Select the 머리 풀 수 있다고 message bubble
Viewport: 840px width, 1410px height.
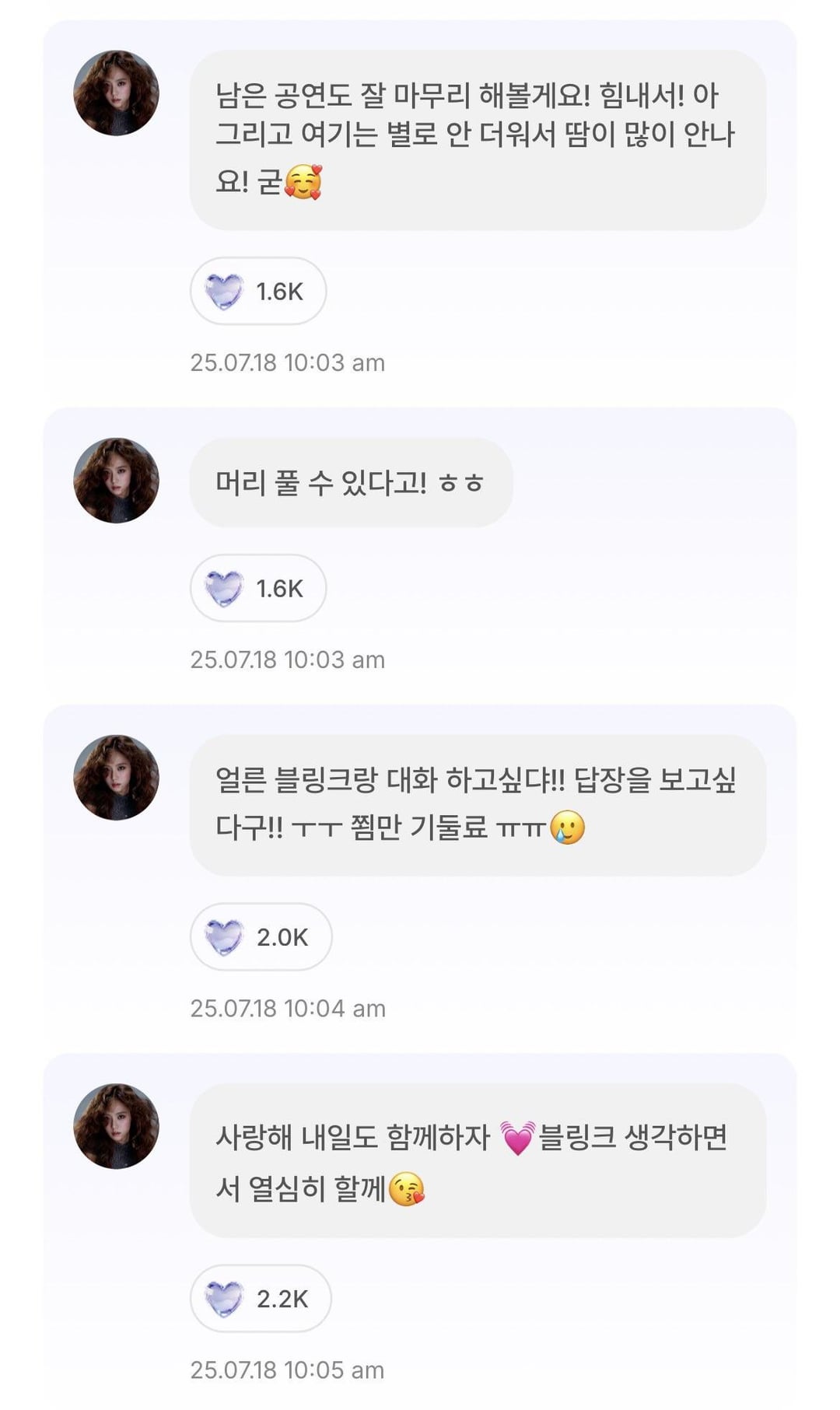(351, 482)
